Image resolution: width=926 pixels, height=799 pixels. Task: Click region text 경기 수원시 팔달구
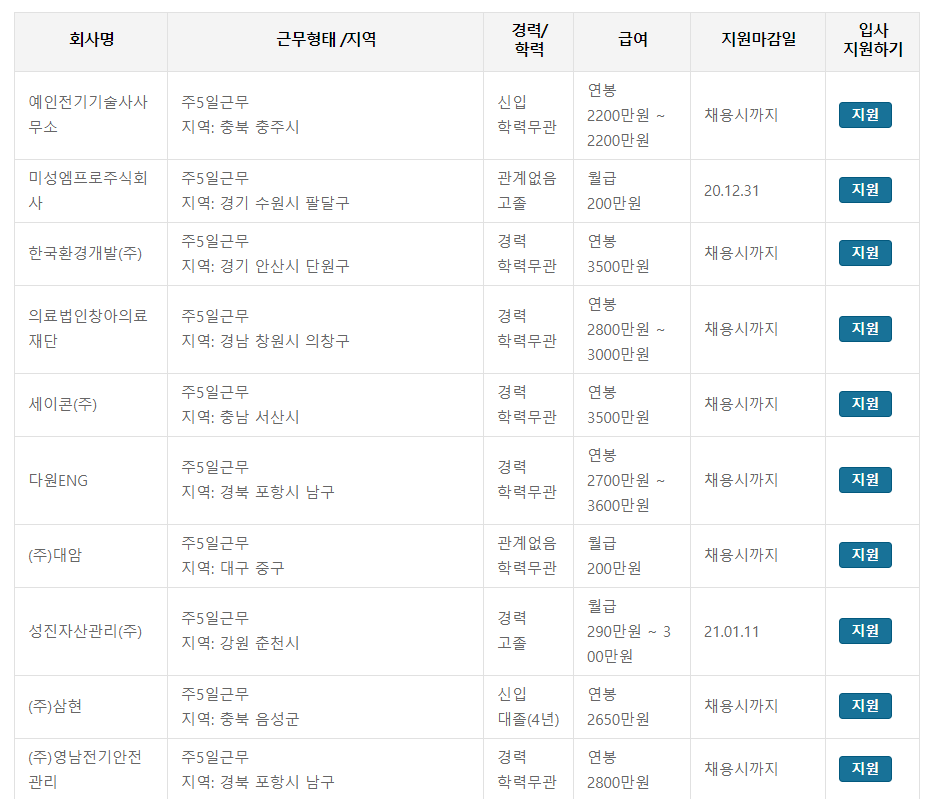pyautogui.click(x=285, y=203)
